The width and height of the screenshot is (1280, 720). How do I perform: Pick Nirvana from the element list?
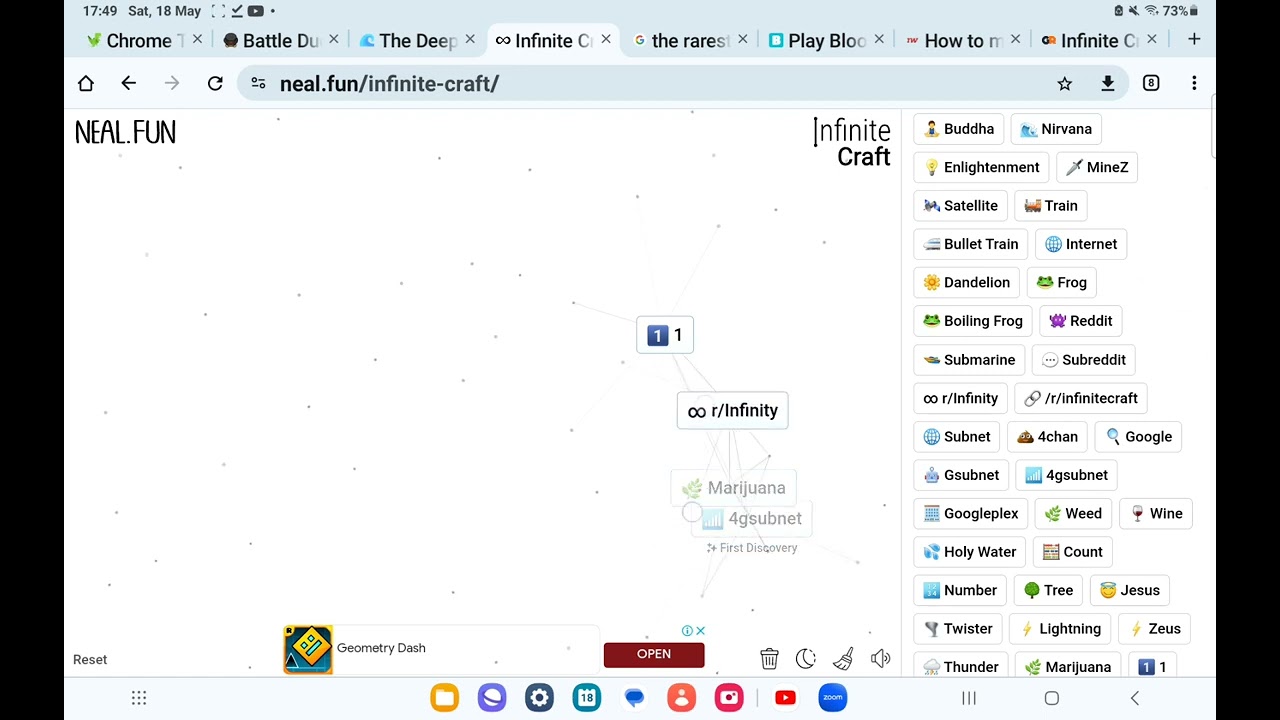[1056, 129]
